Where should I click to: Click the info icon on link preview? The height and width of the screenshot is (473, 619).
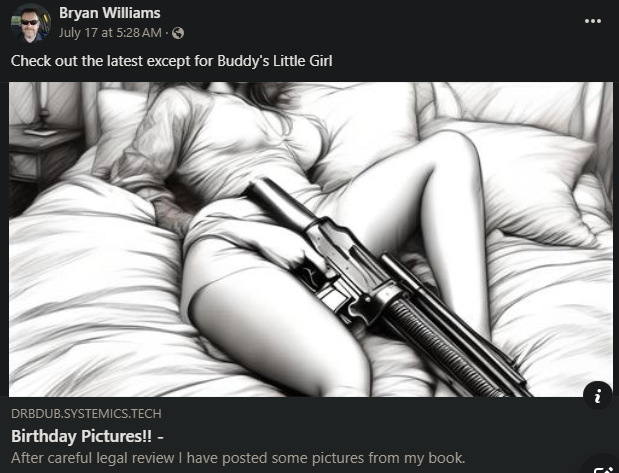[598, 395]
